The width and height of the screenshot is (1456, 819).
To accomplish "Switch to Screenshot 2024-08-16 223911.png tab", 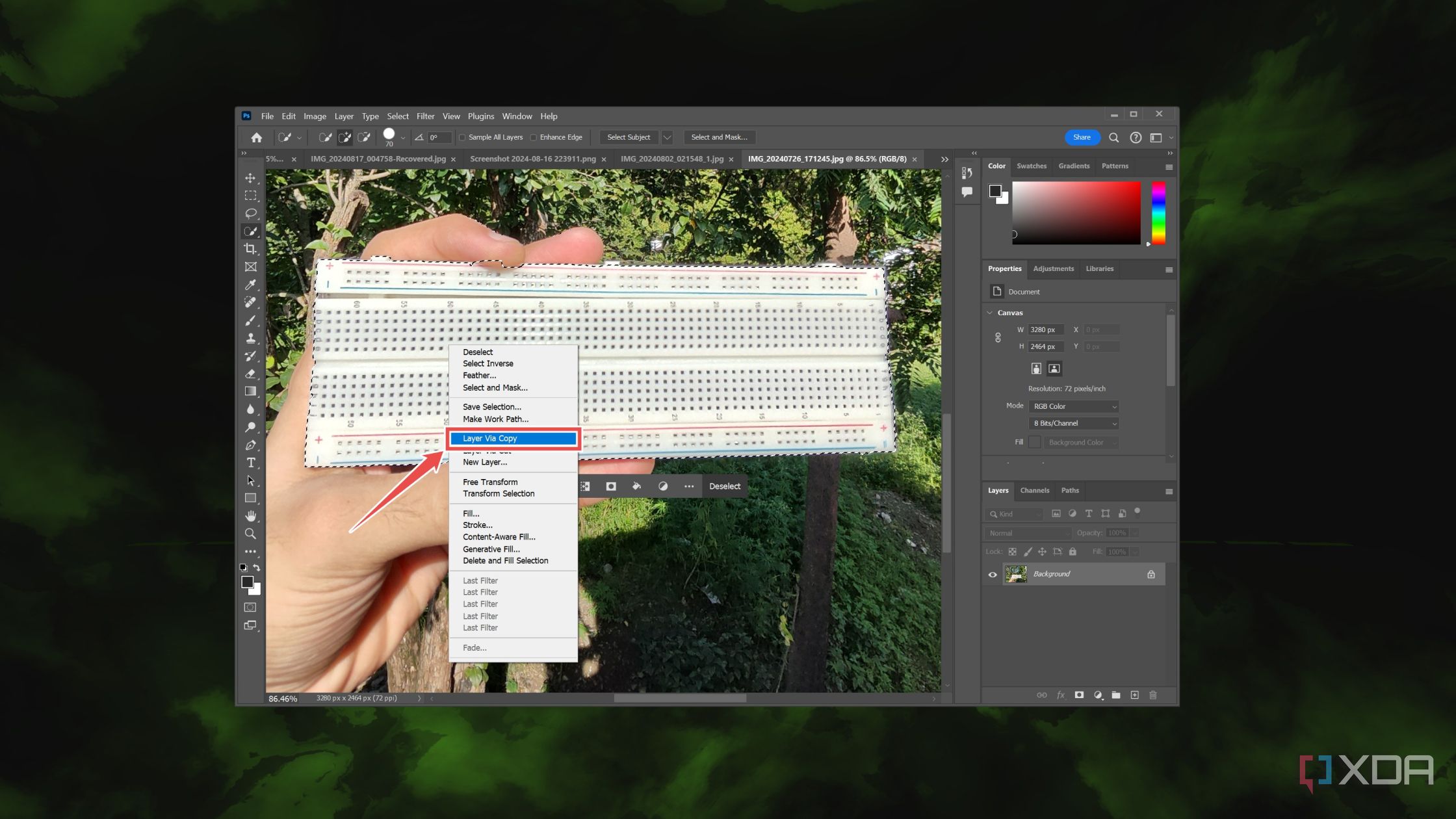I will point(533,159).
